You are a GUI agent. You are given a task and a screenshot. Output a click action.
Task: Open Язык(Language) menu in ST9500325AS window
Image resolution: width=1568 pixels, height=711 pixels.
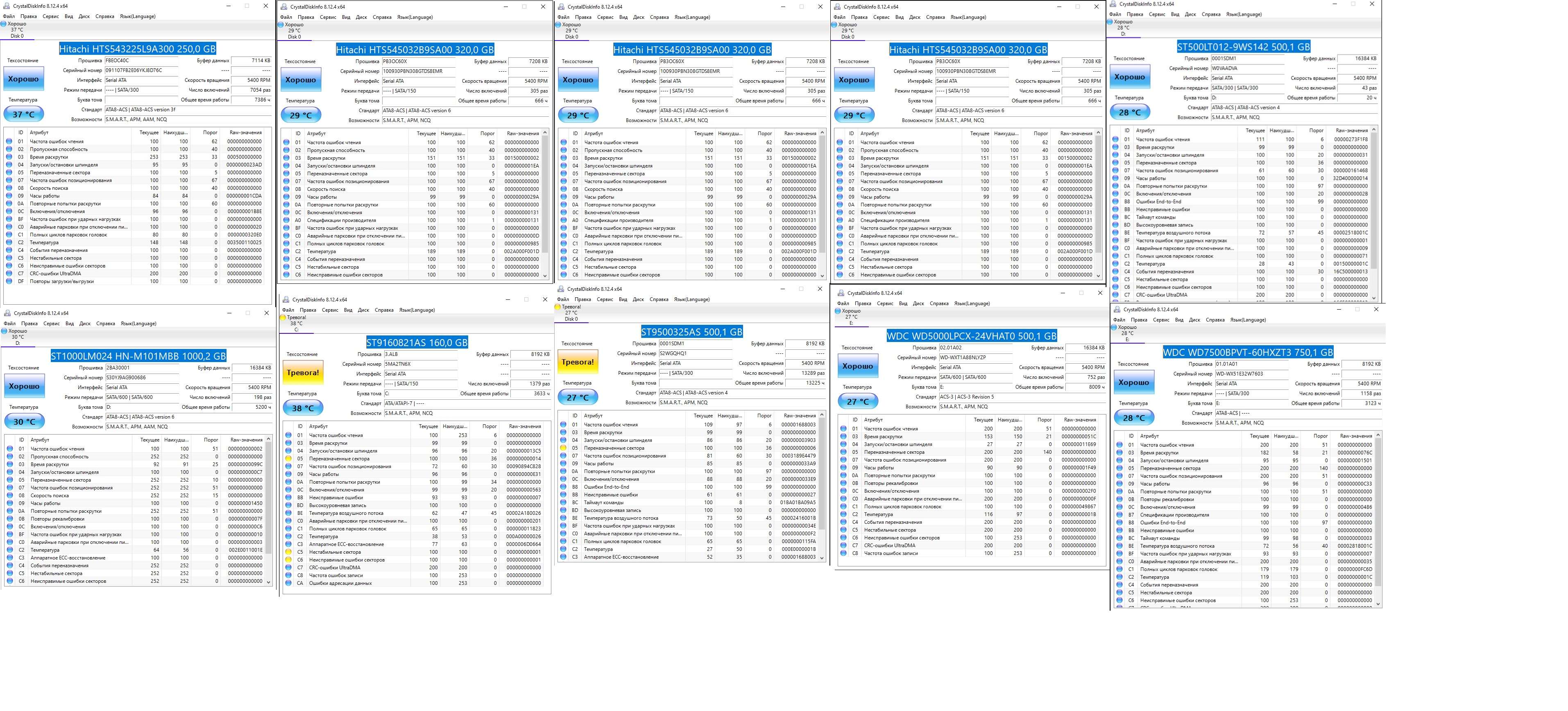coord(691,299)
